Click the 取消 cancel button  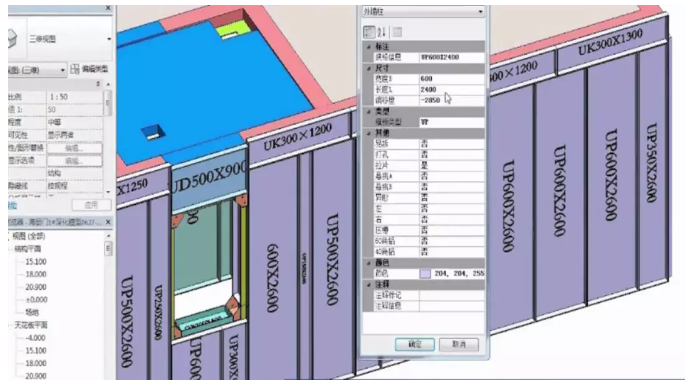tap(459, 344)
